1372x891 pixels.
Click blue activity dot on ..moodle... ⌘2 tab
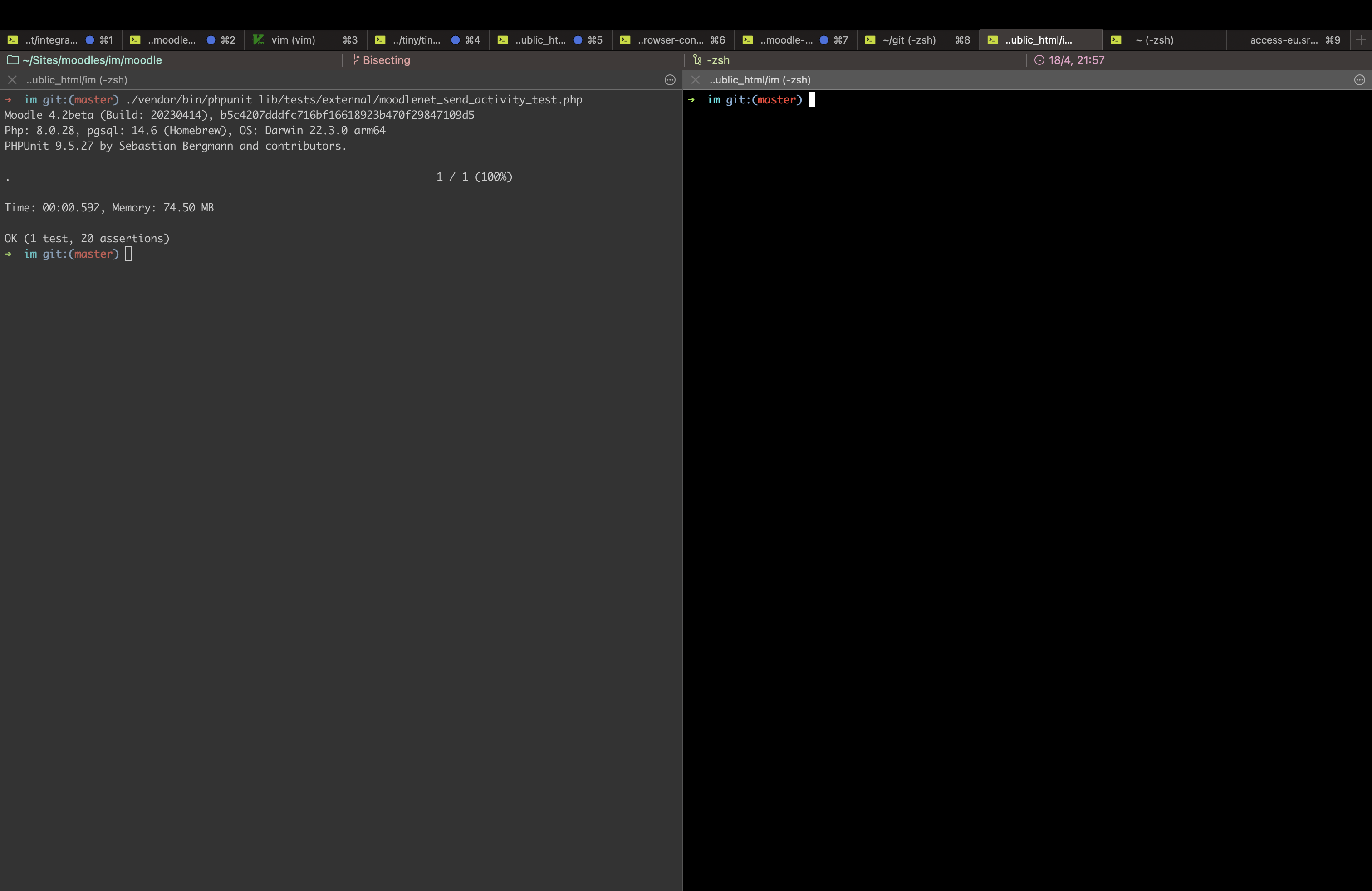coord(211,40)
